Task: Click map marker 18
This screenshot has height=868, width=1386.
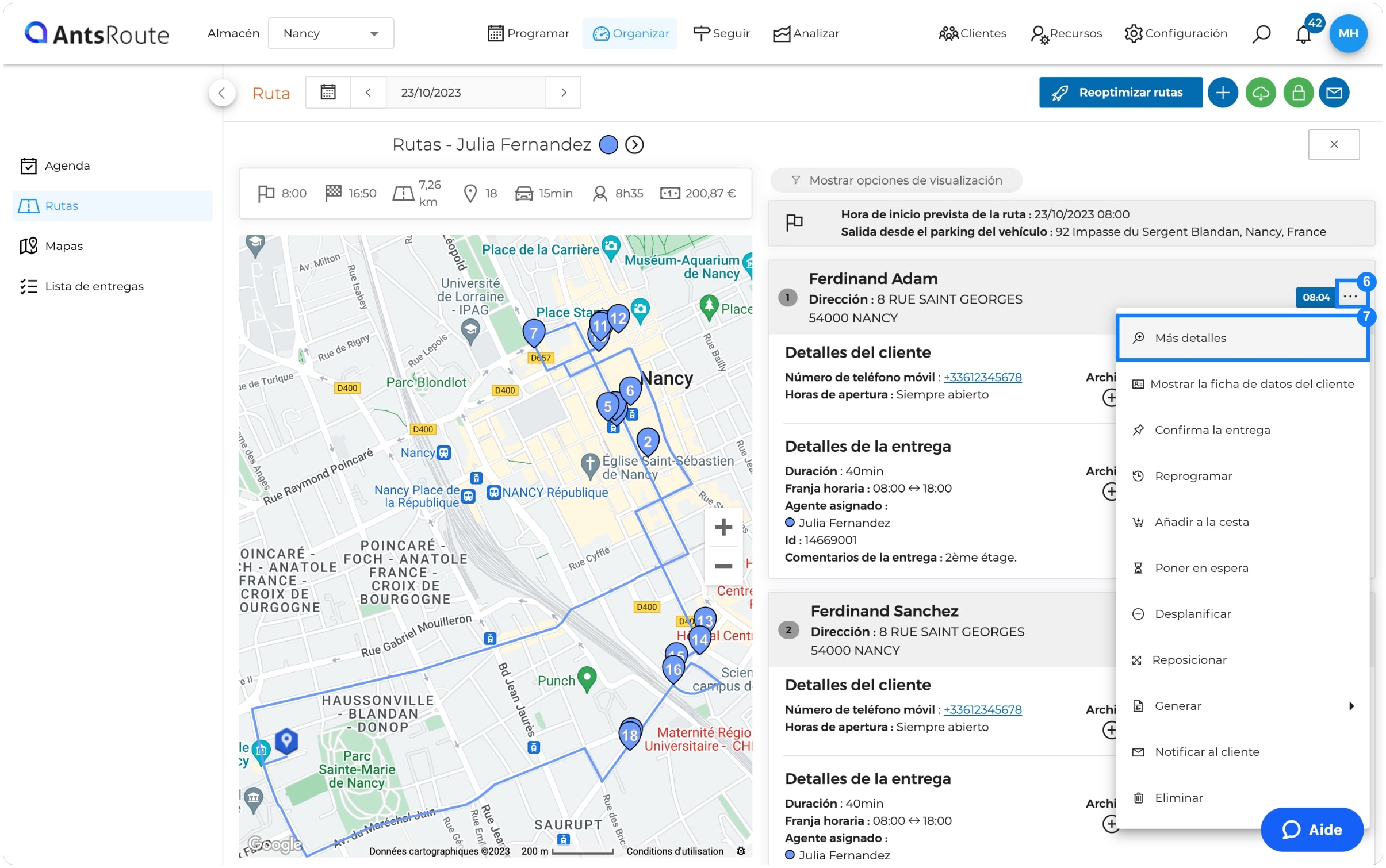Action: coord(630,735)
